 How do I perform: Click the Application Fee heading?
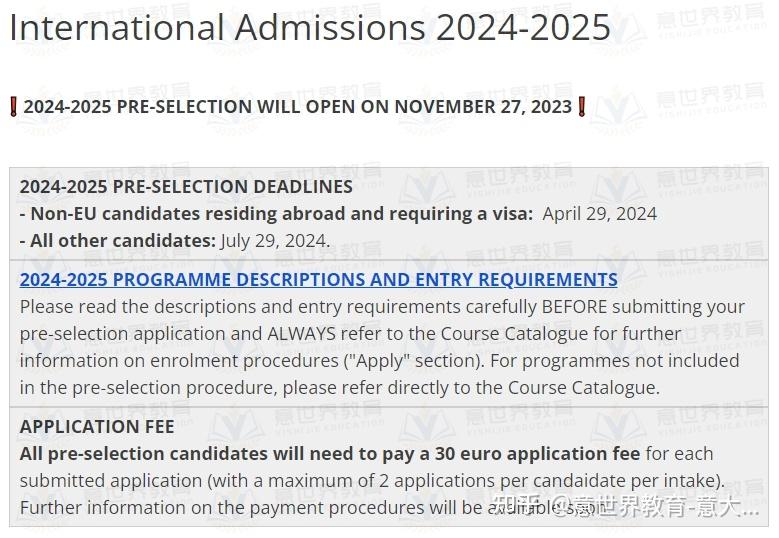click(x=97, y=426)
